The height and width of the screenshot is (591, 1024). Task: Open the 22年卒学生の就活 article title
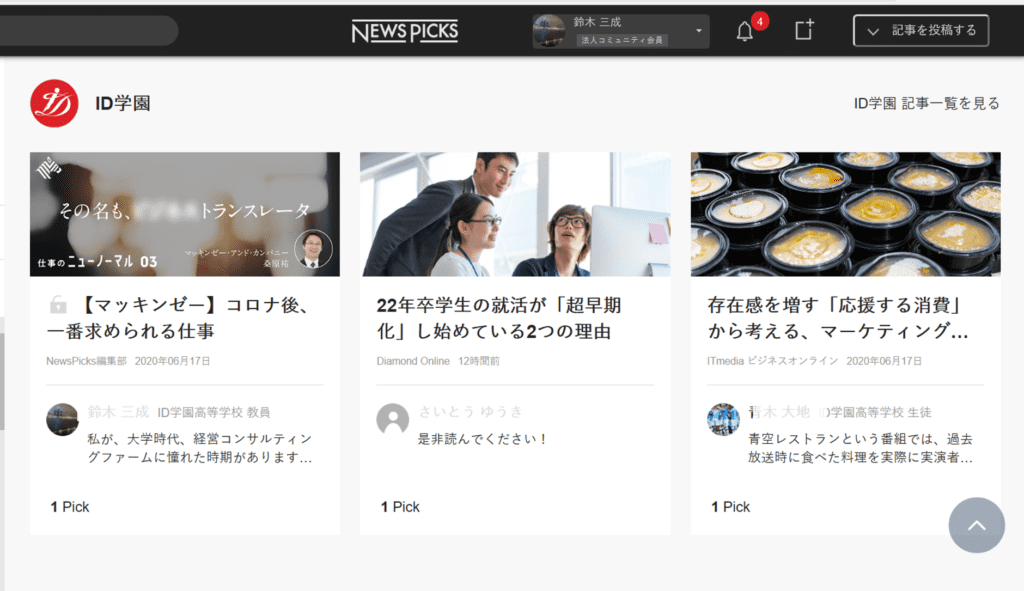pyautogui.click(x=500, y=317)
